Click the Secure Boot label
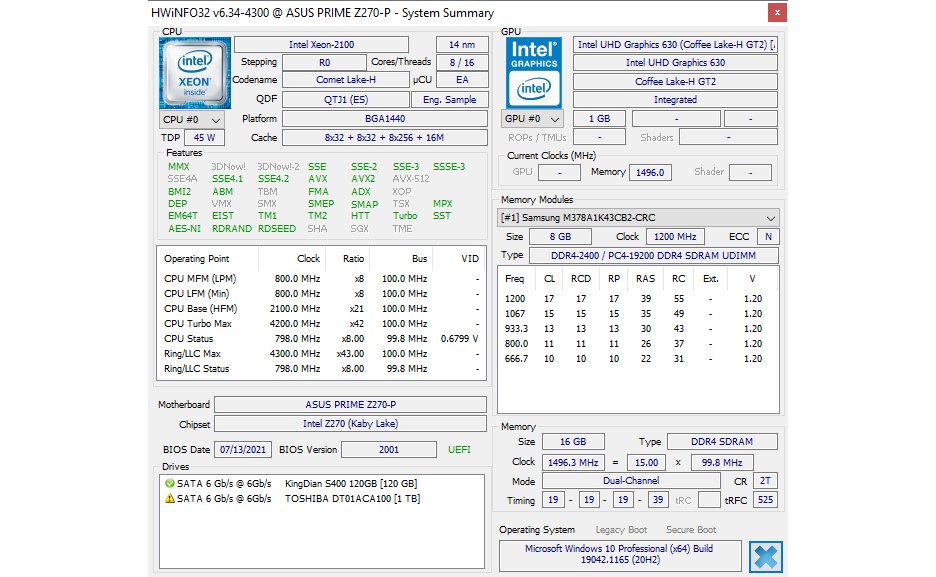 [x=691, y=530]
